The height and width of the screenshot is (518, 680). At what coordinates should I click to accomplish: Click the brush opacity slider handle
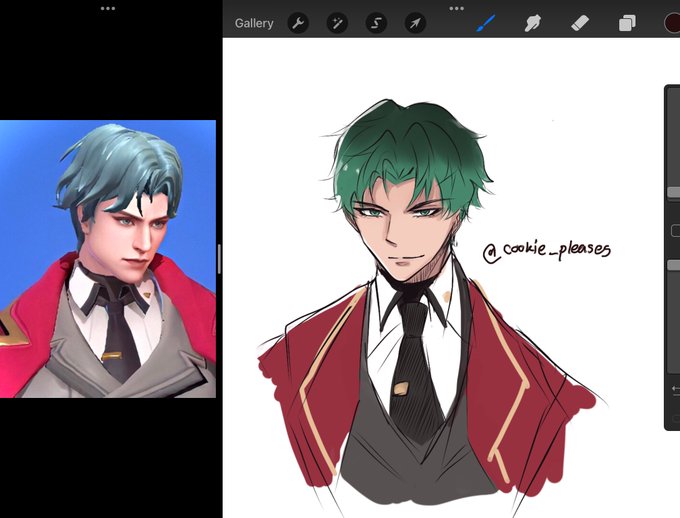[x=673, y=265]
